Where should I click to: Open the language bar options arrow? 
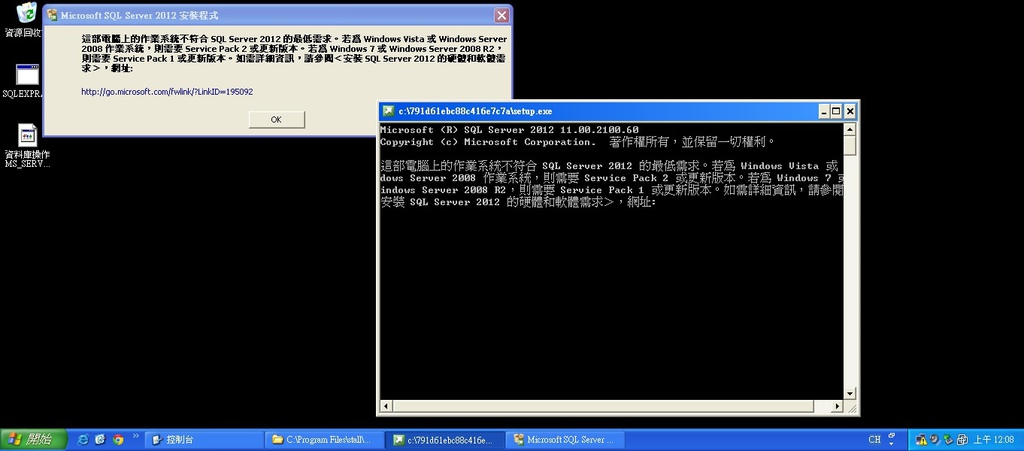891,444
